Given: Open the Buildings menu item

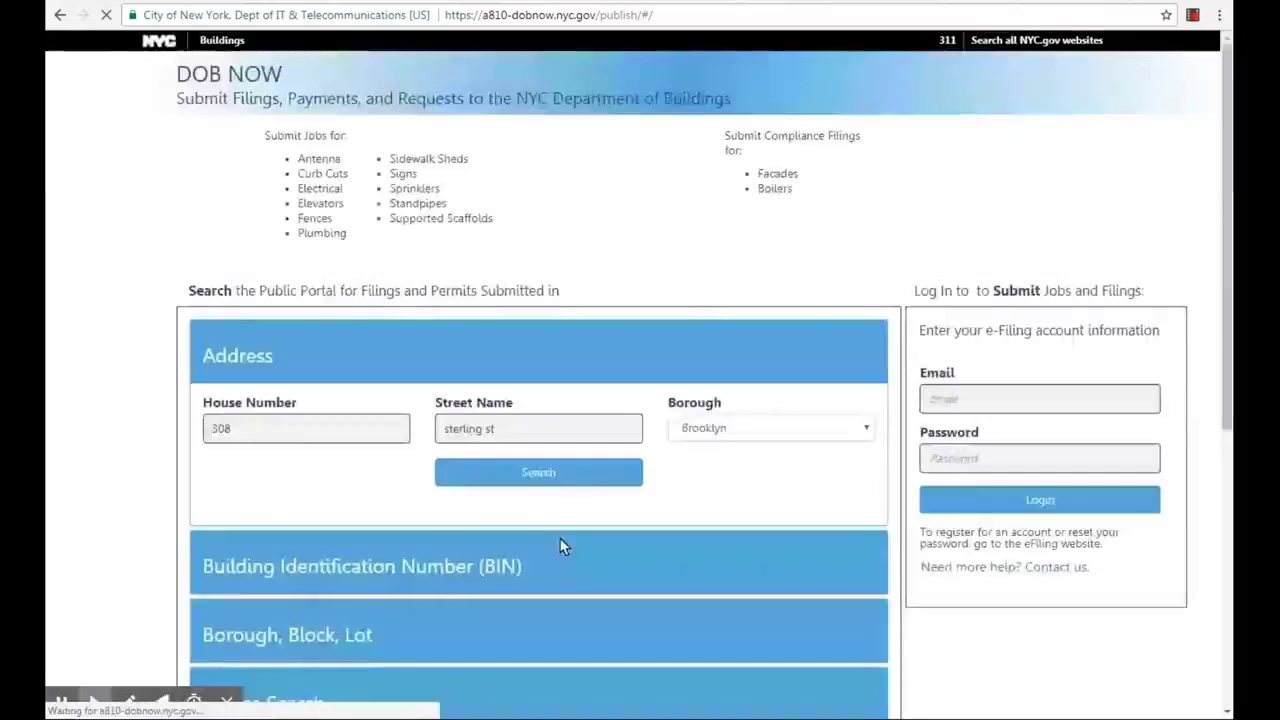Looking at the screenshot, I should coord(222,41).
